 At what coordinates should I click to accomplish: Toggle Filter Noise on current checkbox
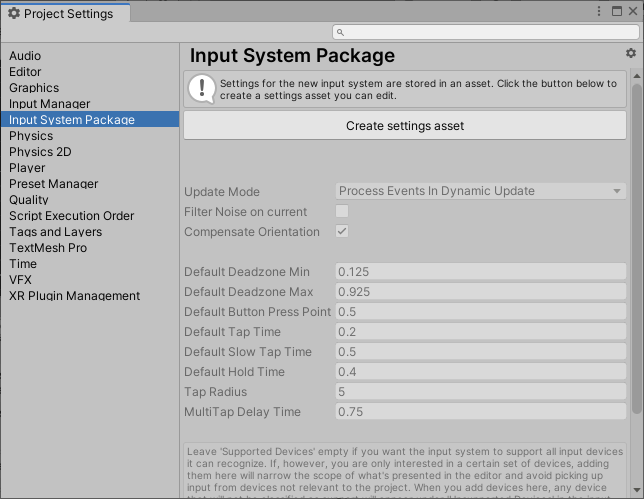click(x=342, y=211)
